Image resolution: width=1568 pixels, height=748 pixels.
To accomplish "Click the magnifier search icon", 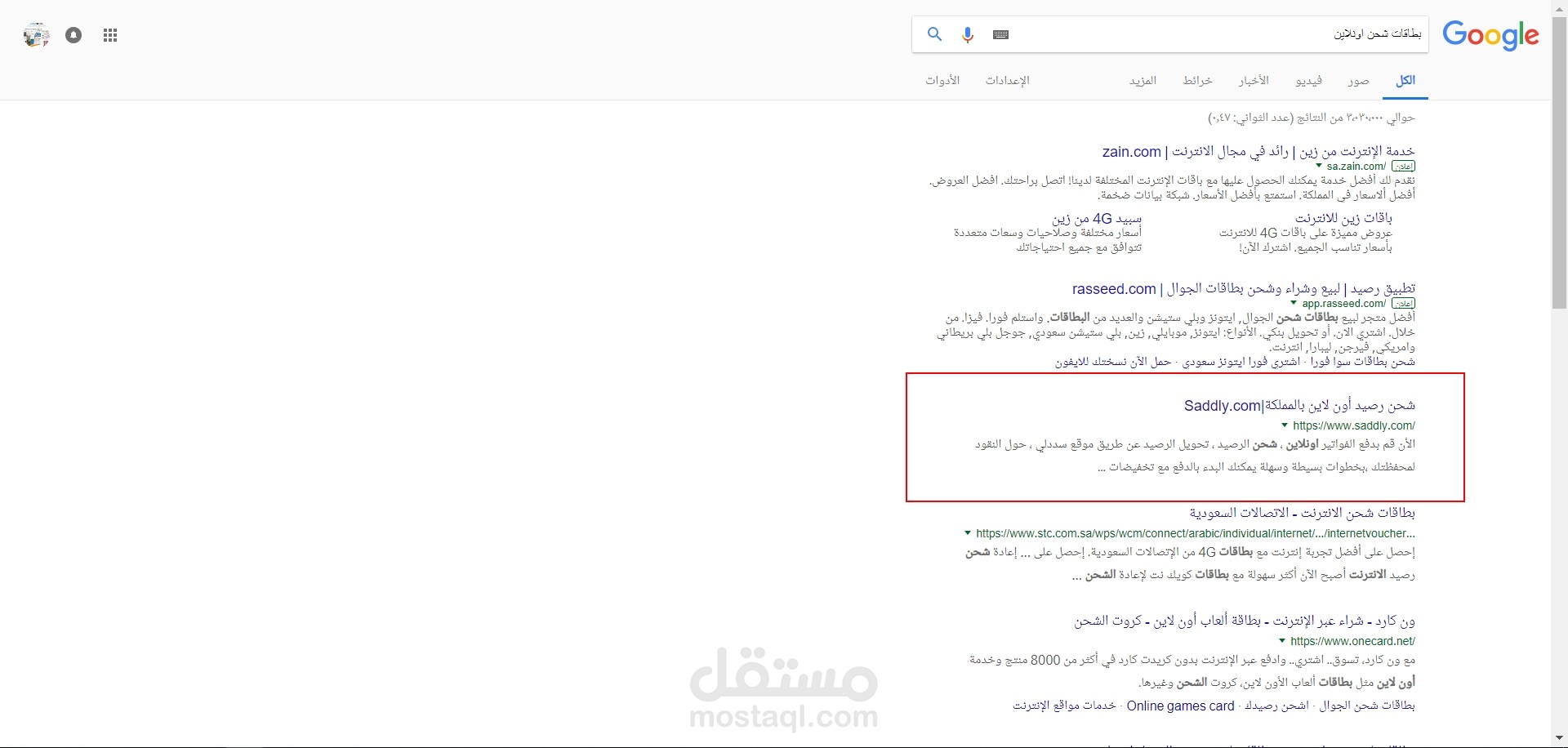I will click(934, 34).
